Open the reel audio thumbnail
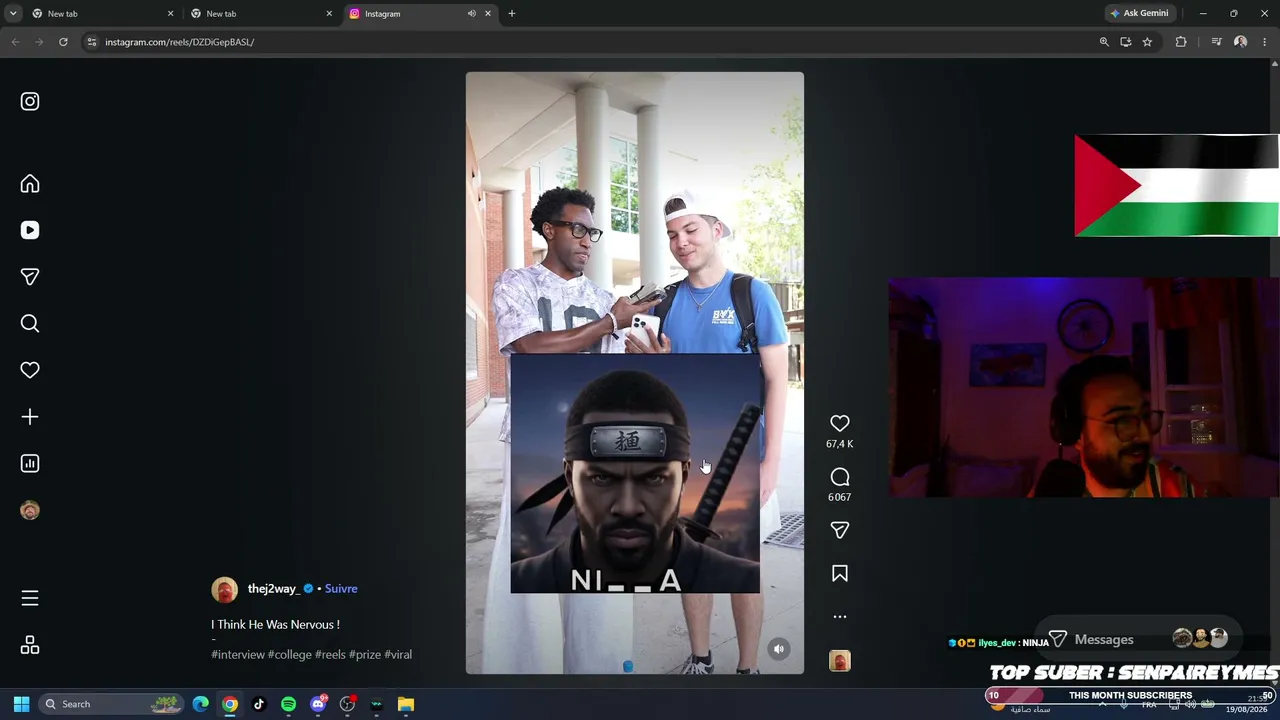The width and height of the screenshot is (1280, 720). (x=840, y=661)
